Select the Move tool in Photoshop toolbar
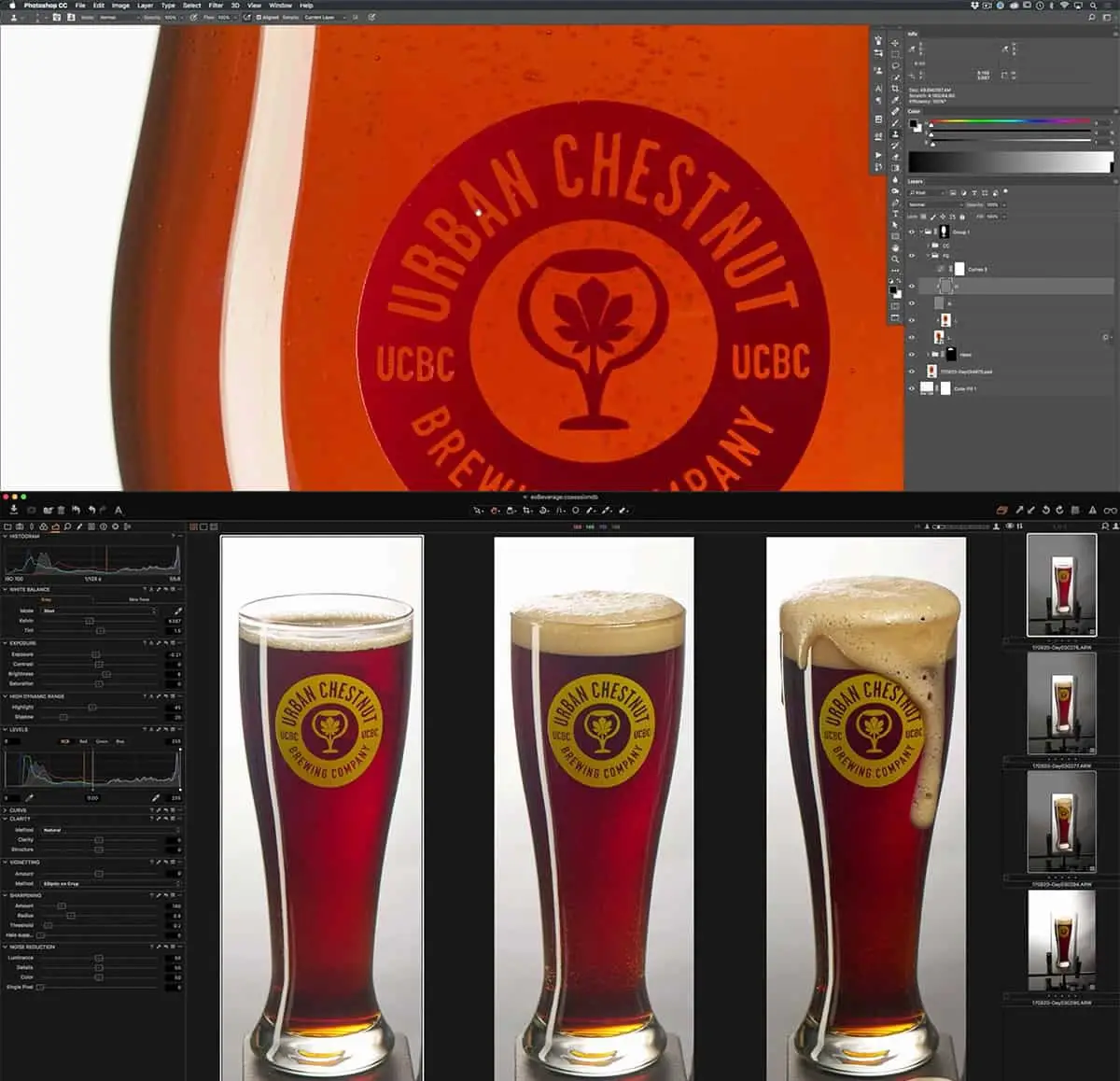 tap(895, 43)
